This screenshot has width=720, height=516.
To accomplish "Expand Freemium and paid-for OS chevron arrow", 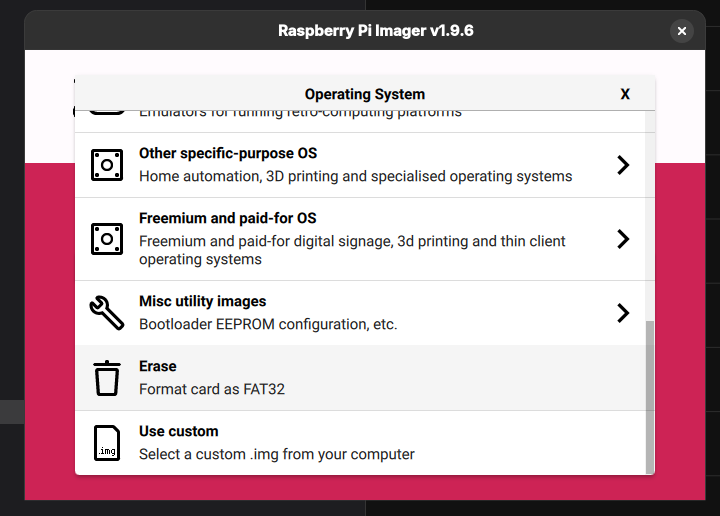I will (x=623, y=239).
